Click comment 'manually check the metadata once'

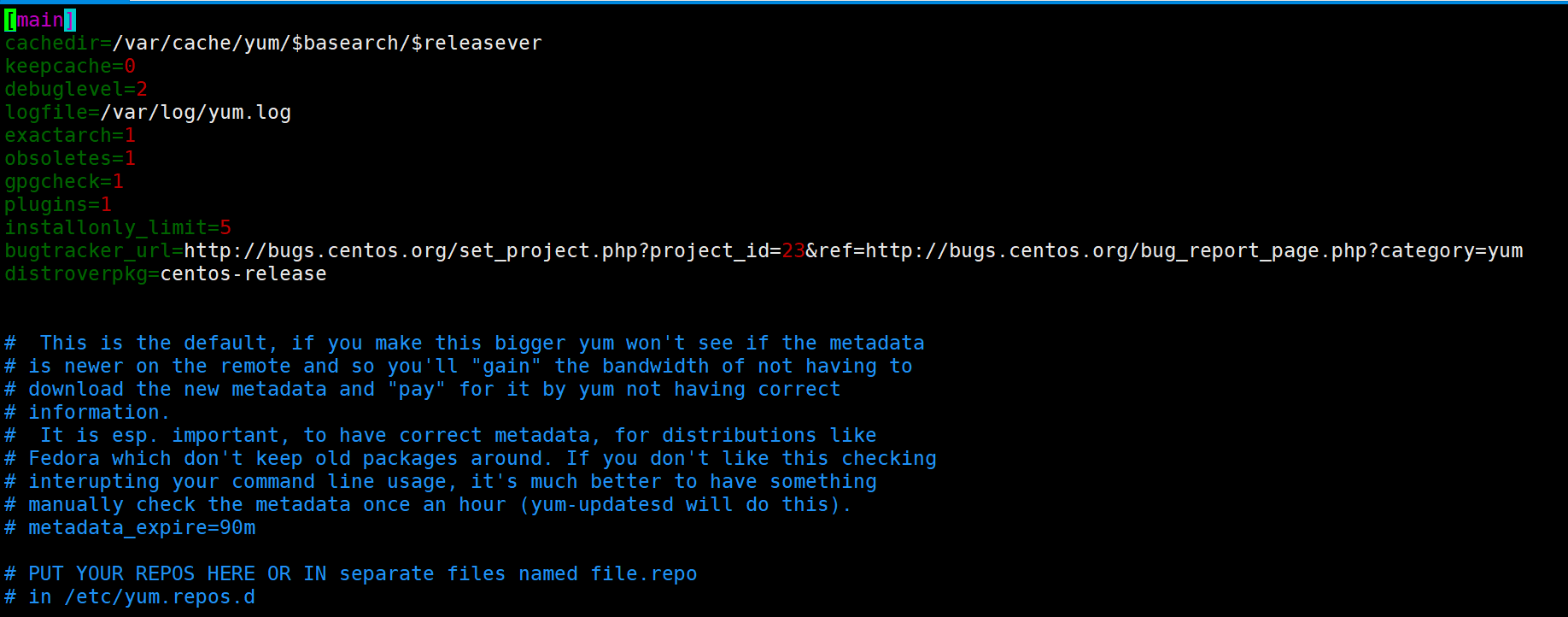(x=429, y=504)
